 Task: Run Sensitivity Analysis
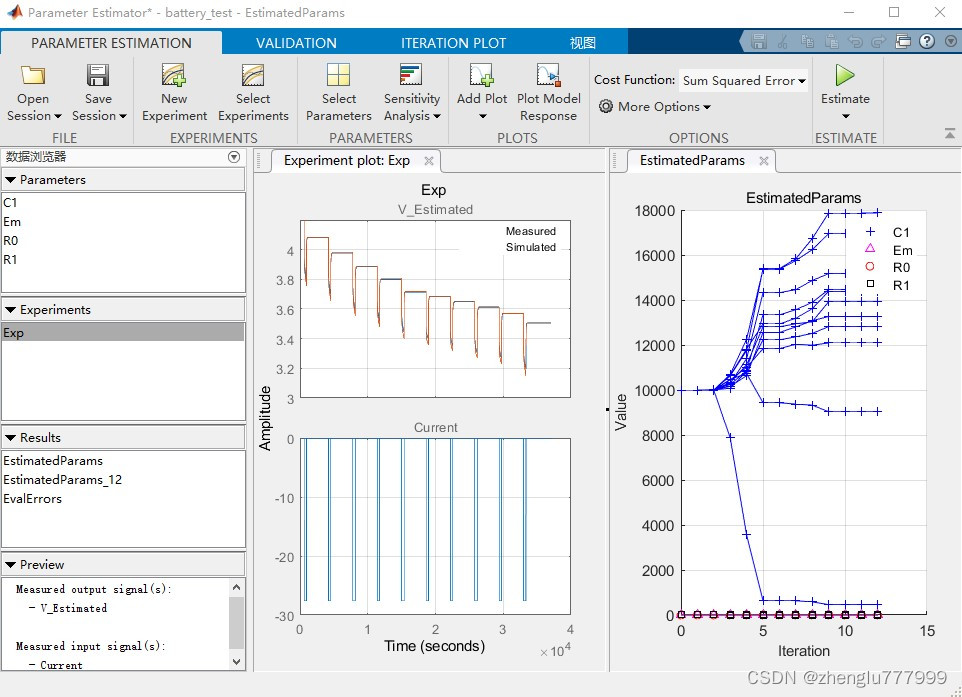411,90
